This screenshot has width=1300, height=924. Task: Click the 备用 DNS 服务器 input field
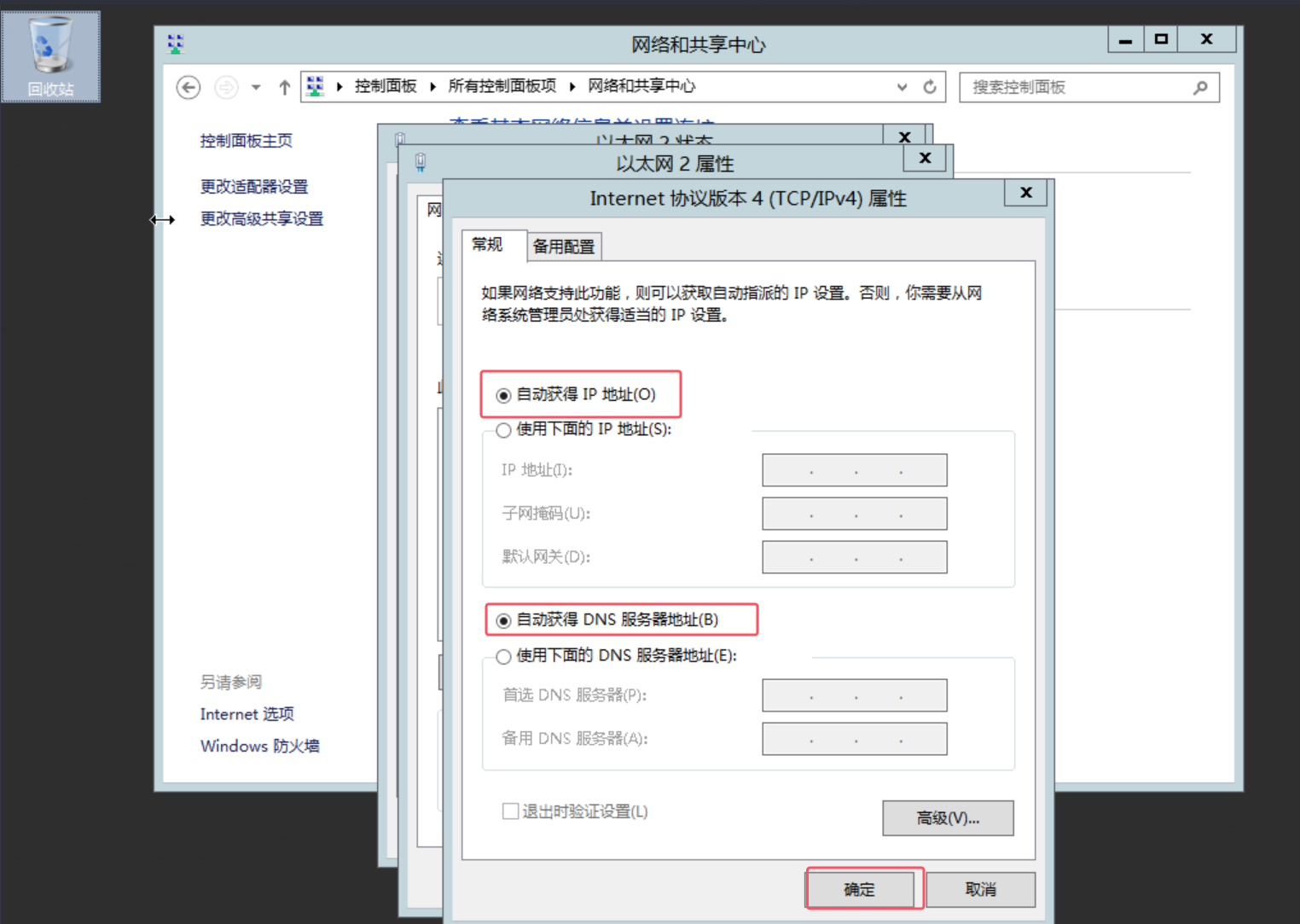pyautogui.click(x=854, y=739)
